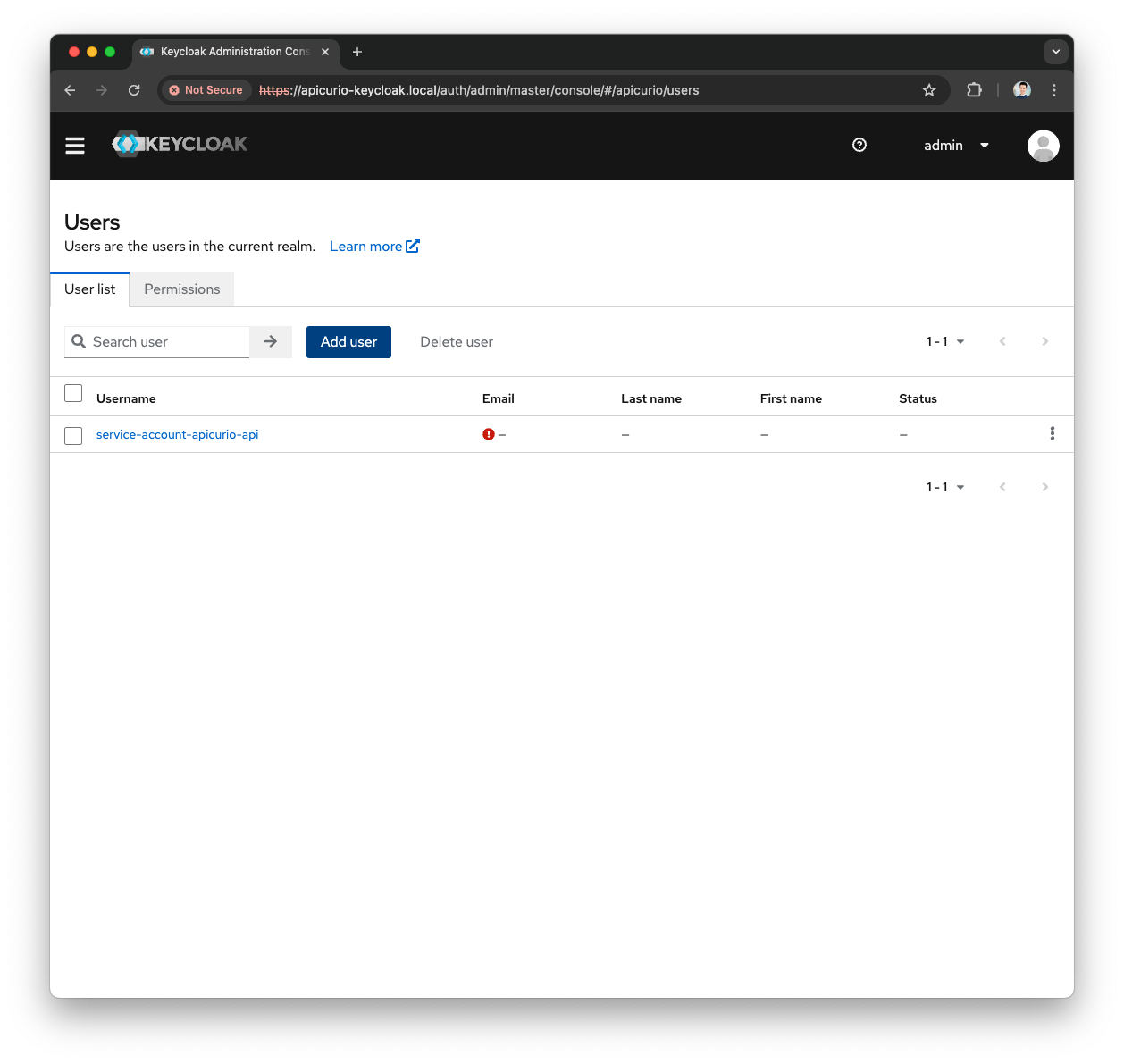Click the Not Secure badge in the address bar
Image resolution: width=1124 pixels, height=1064 pixels.
pyautogui.click(x=206, y=90)
